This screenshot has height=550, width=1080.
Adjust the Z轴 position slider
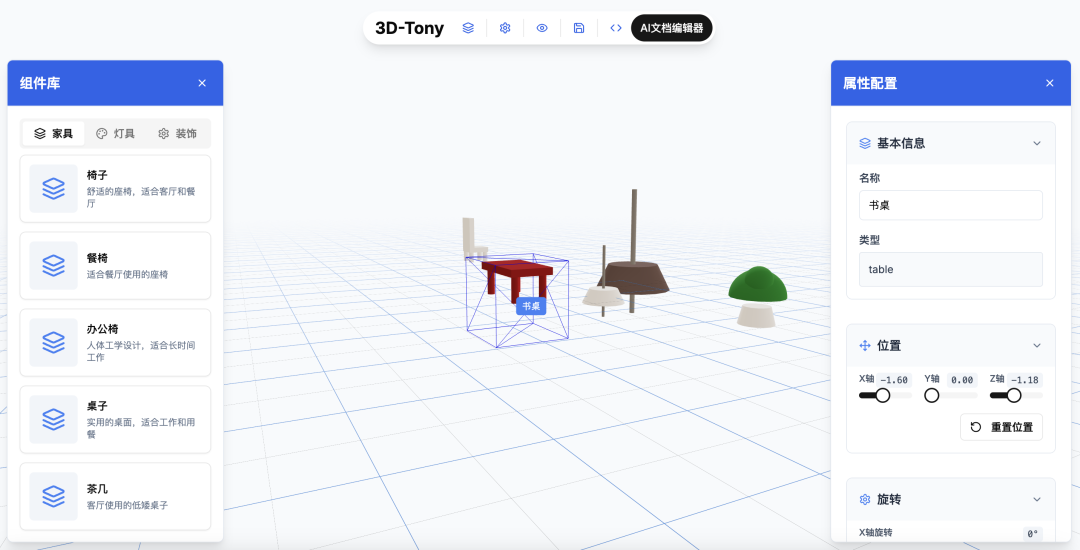1016,395
